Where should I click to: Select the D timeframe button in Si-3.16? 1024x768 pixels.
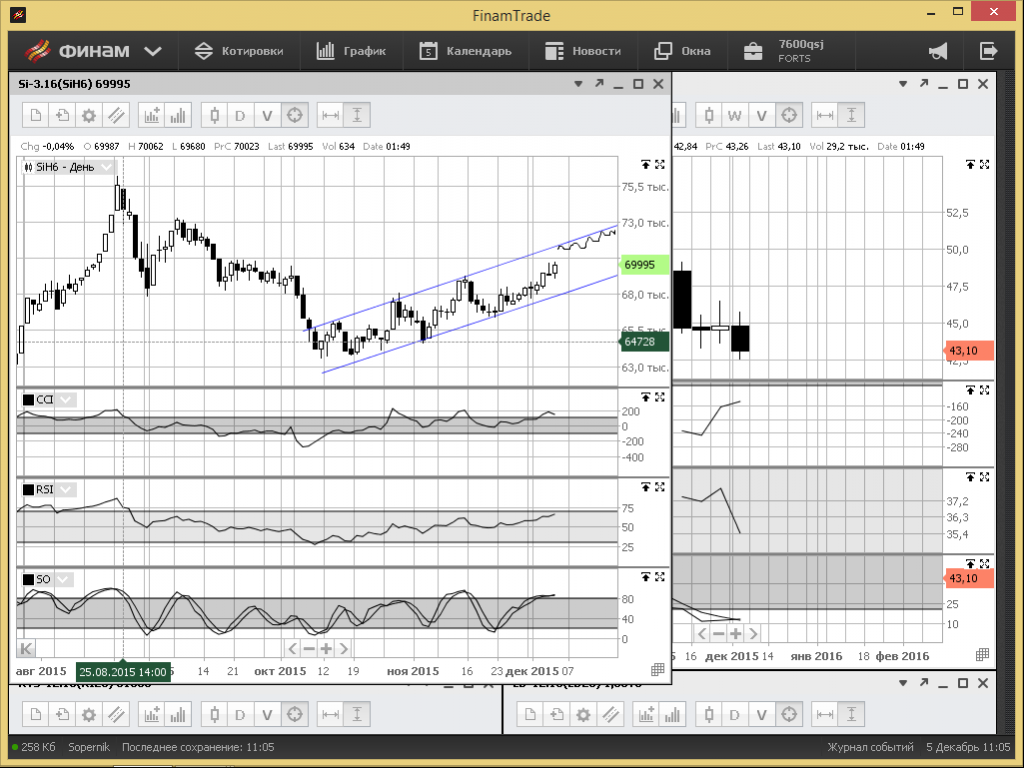(240, 115)
